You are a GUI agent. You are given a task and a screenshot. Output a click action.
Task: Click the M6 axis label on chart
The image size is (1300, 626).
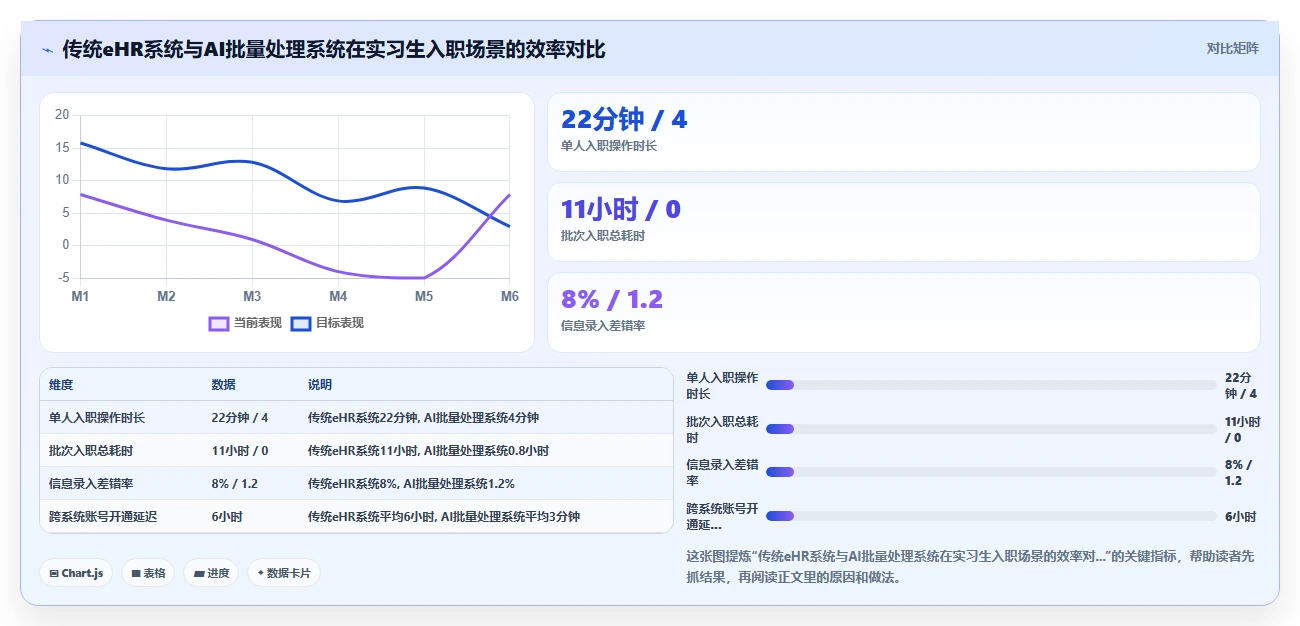pos(510,296)
